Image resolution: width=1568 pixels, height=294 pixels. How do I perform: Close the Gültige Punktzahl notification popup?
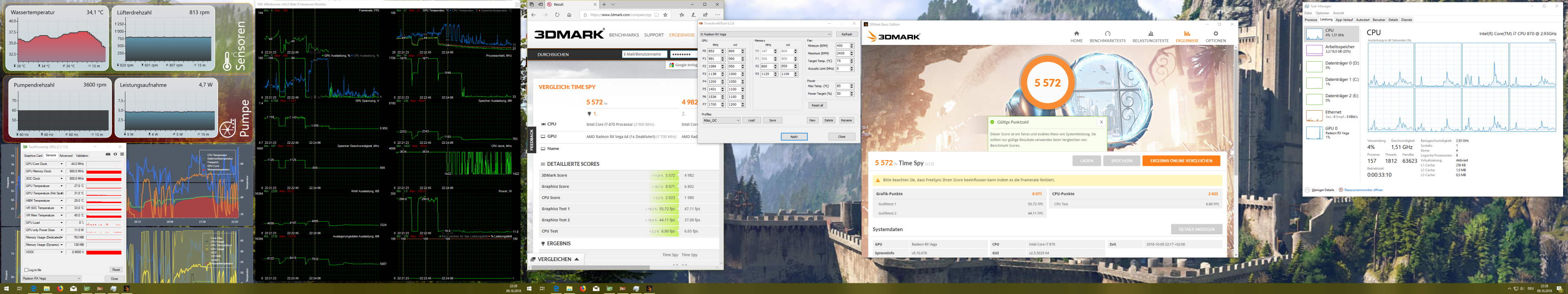click(1101, 122)
